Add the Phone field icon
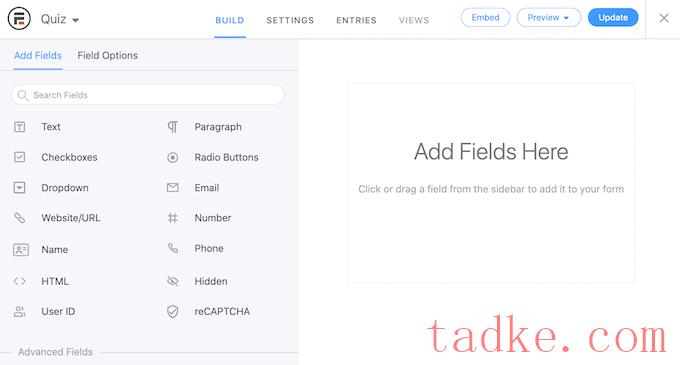This screenshot has width=680, height=365. tap(173, 248)
